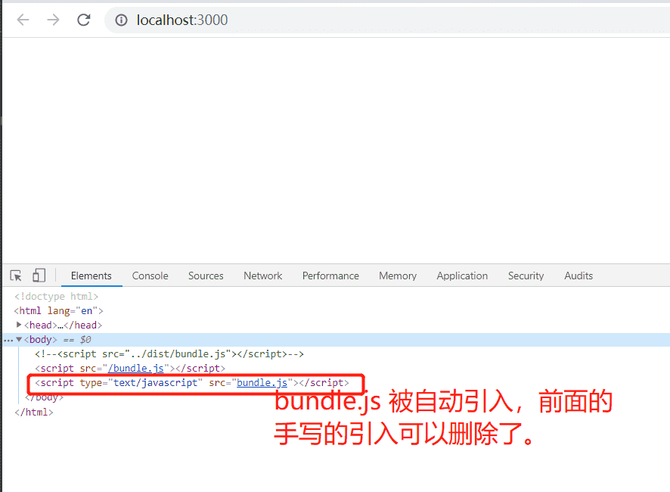
Task: Collapse the body element node
Action: [19, 339]
